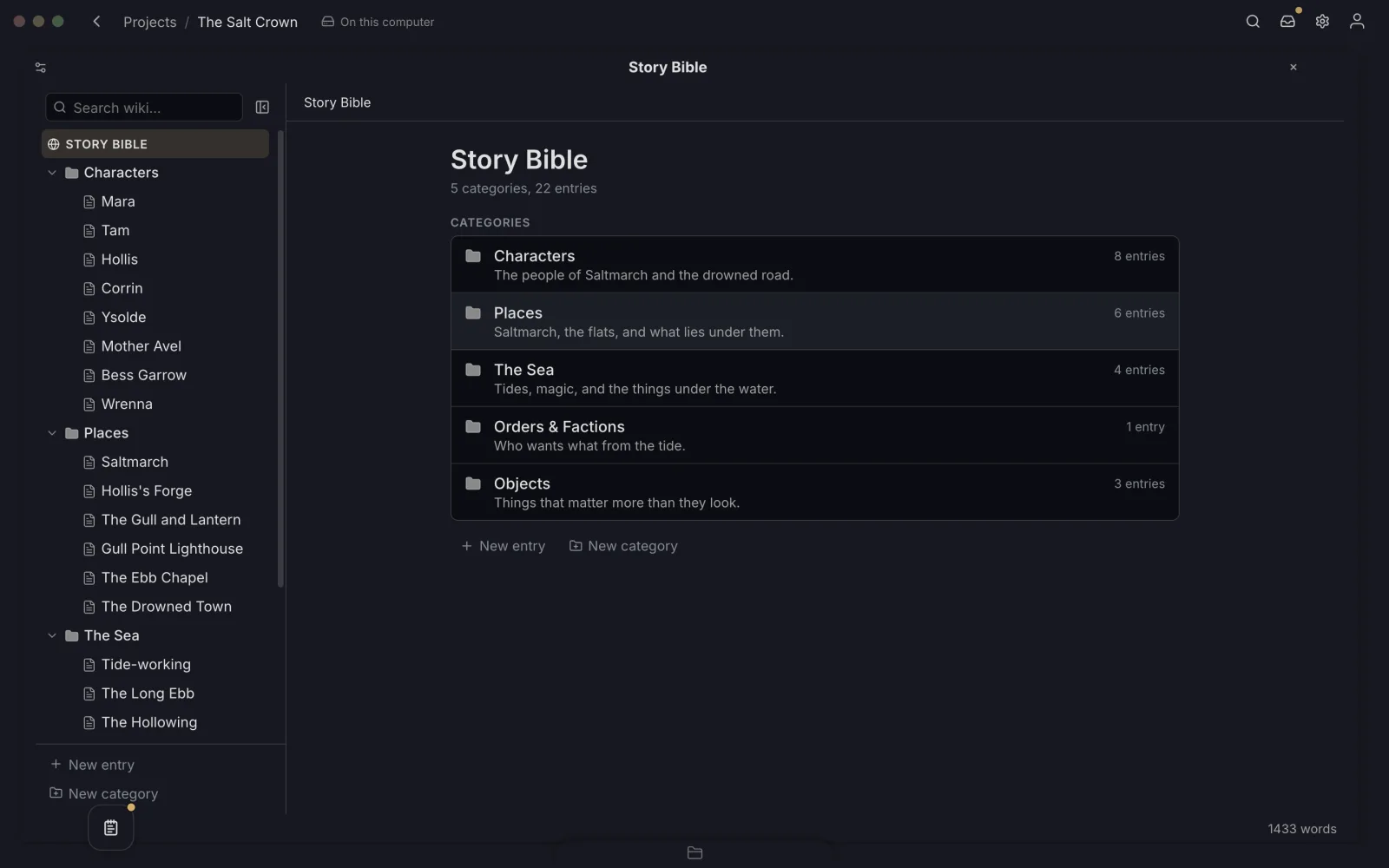This screenshot has height=868, width=1389.
Task: Click Projects in the breadcrumb
Action: [149, 22]
